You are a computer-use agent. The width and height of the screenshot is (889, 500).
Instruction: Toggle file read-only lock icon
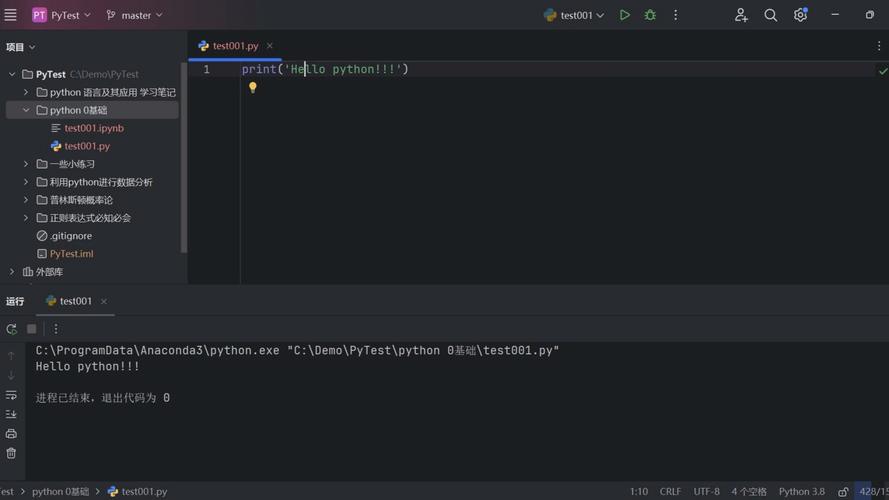pyautogui.click(x=843, y=491)
